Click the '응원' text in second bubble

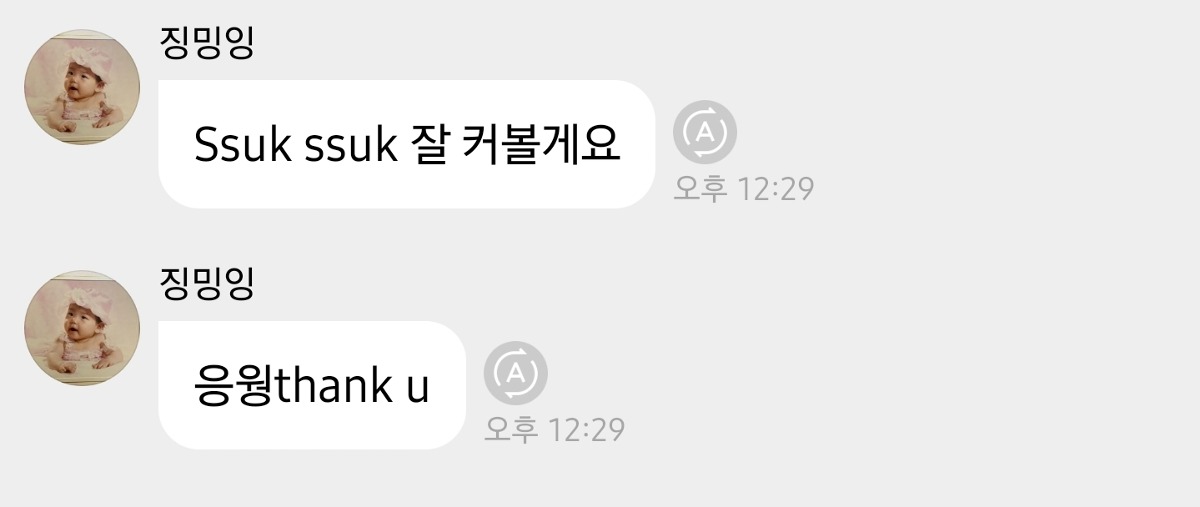pos(233,387)
